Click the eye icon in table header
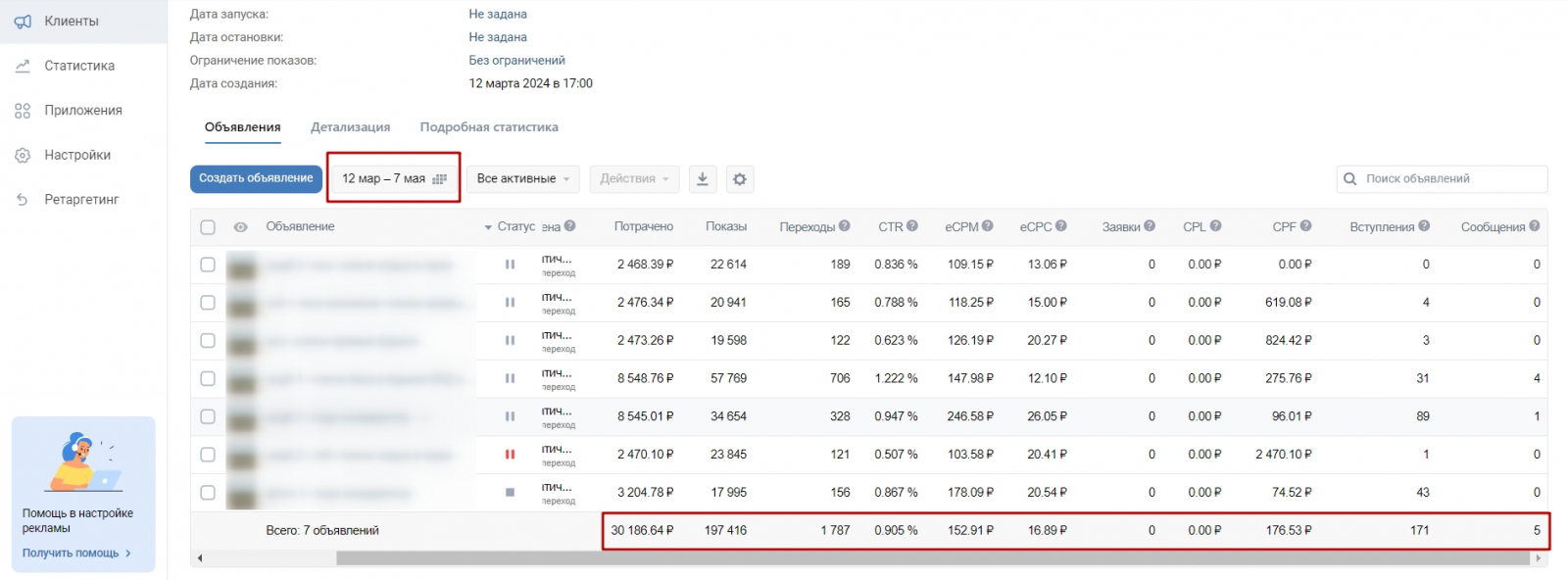The width and height of the screenshot is (1568, 580). pyautogui.click(x=240, y=227)
